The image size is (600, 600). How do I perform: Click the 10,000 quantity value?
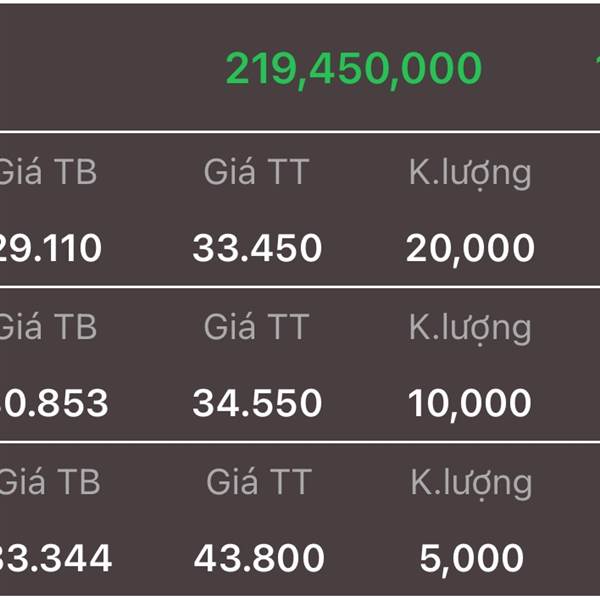click(x=470, y=403)
